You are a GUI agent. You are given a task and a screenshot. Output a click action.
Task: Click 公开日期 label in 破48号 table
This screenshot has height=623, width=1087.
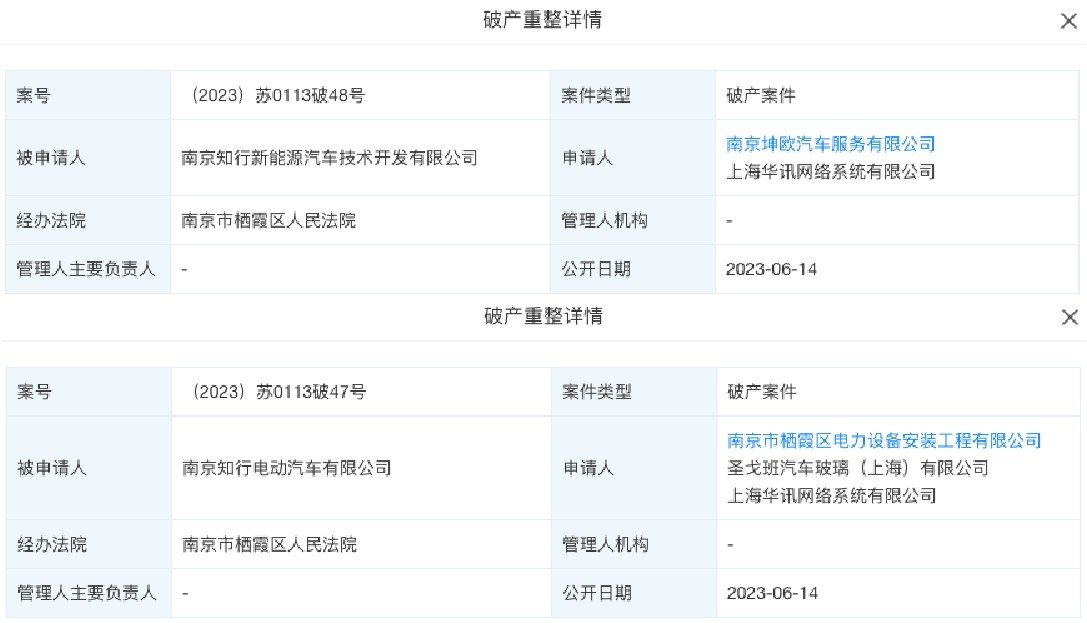pyautogui.click(x=596, y=269)
